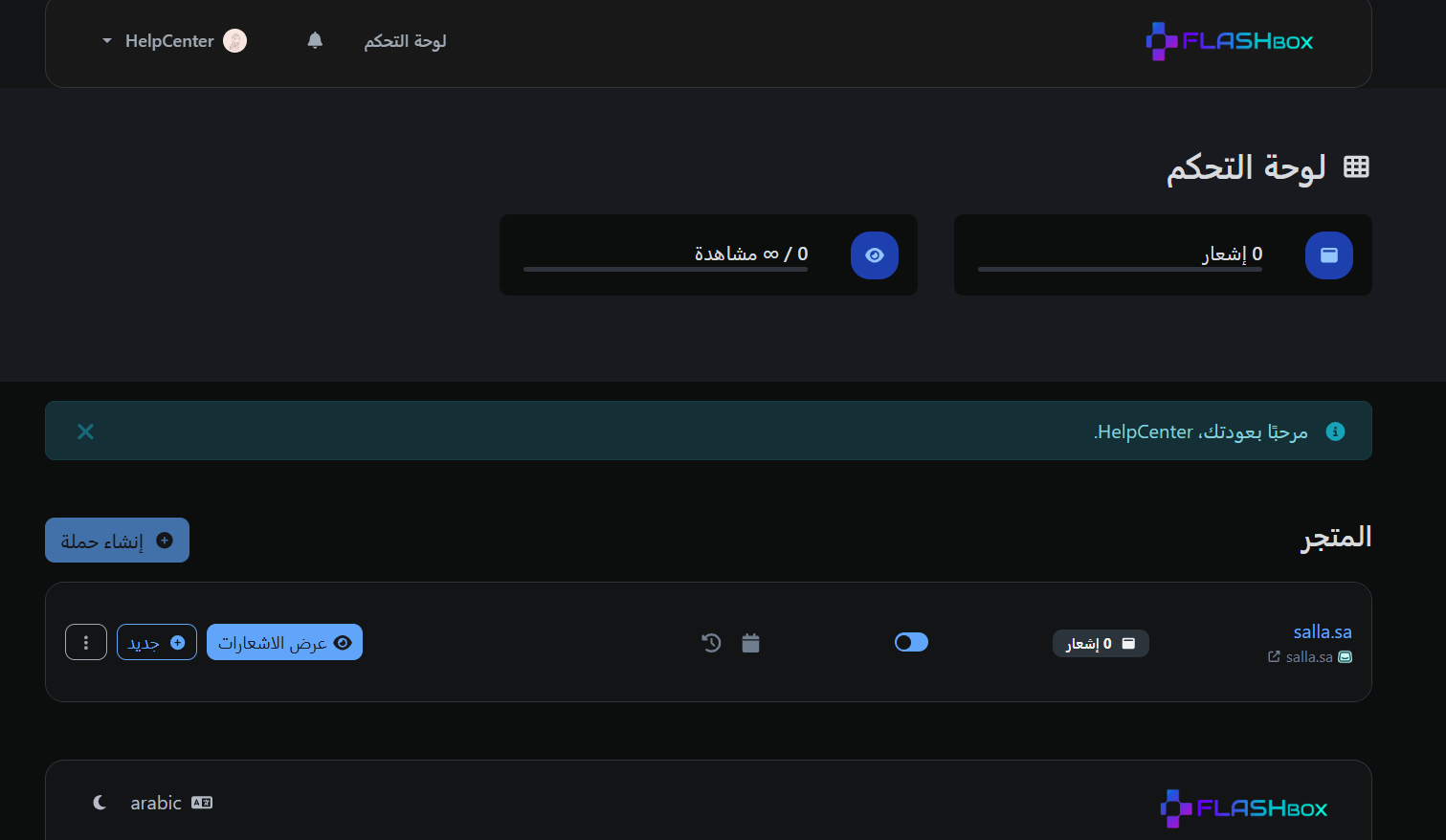This screenshot has height=840, width=1446.
Task: Click the FLASHbox logo in the header
Action: (x=1228, y=41)
